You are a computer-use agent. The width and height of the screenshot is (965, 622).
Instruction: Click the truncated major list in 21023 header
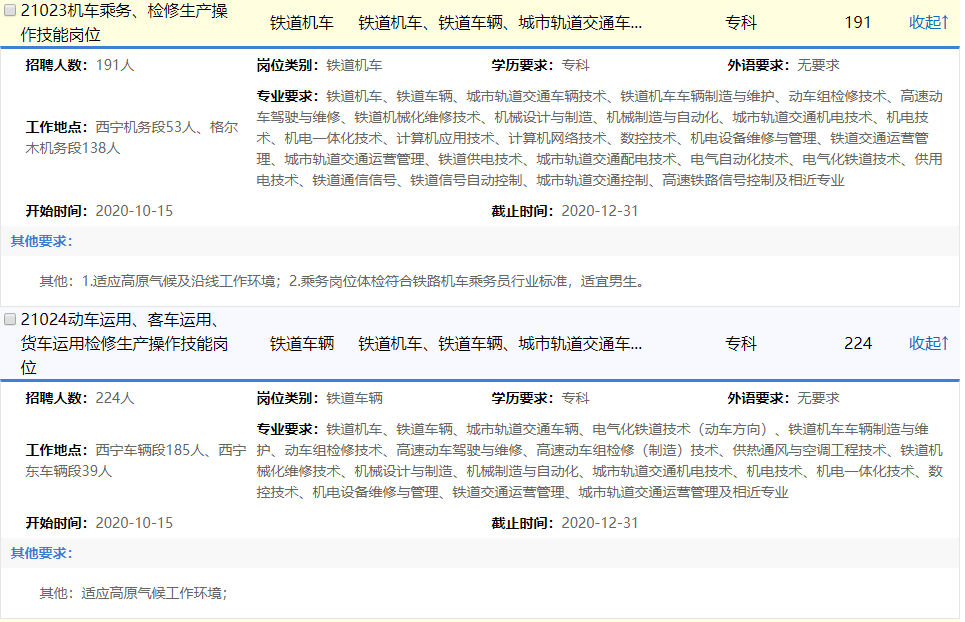click(500, 22)
